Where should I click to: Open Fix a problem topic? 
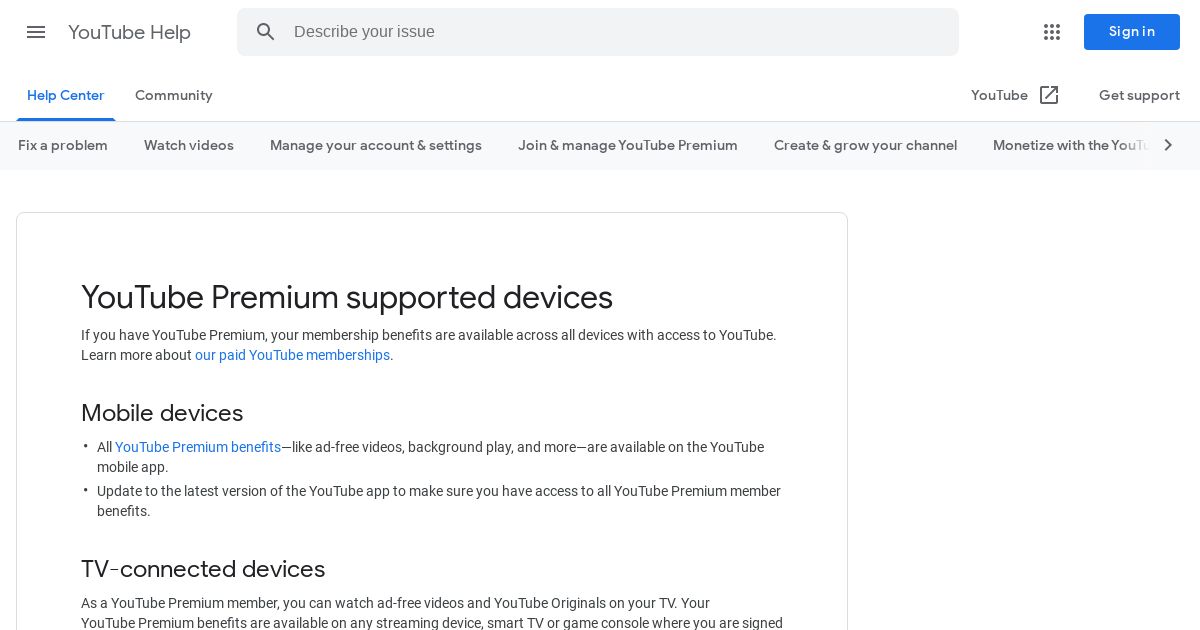(x=63, y=145)
